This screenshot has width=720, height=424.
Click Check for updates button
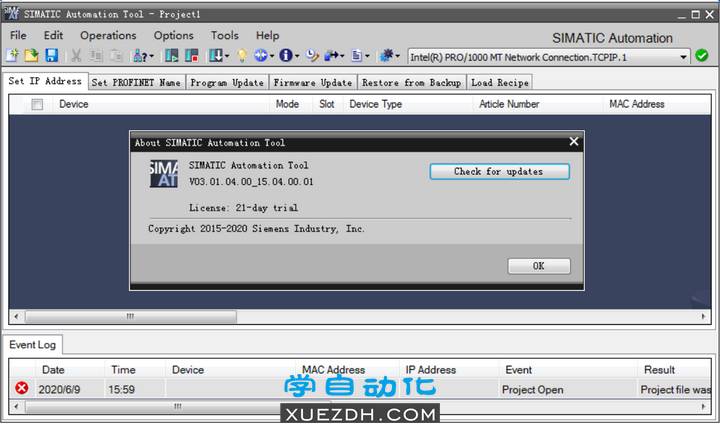click(500, 171)
